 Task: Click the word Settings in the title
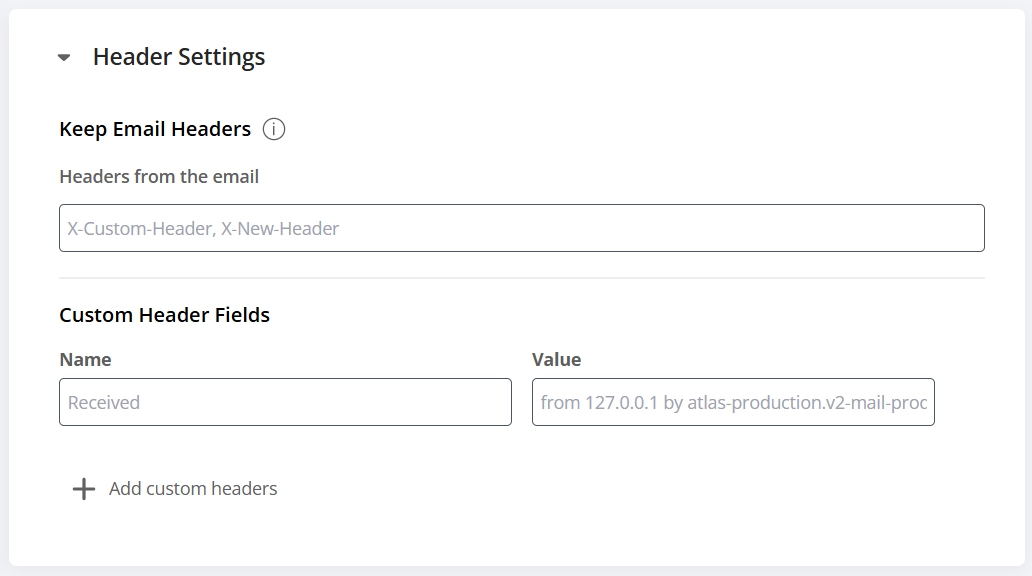click(221, 57)
